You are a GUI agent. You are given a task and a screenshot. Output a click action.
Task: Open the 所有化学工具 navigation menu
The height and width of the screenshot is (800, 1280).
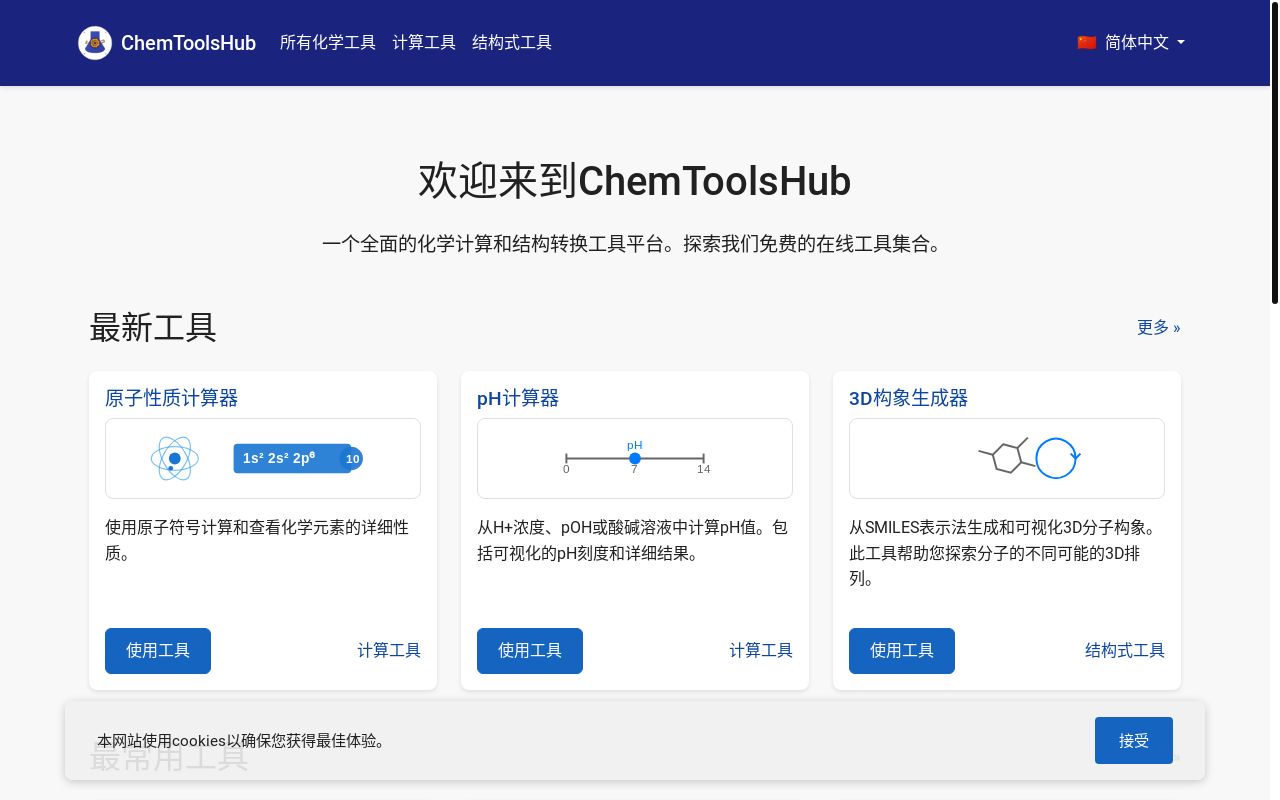(x=328, y=42)
